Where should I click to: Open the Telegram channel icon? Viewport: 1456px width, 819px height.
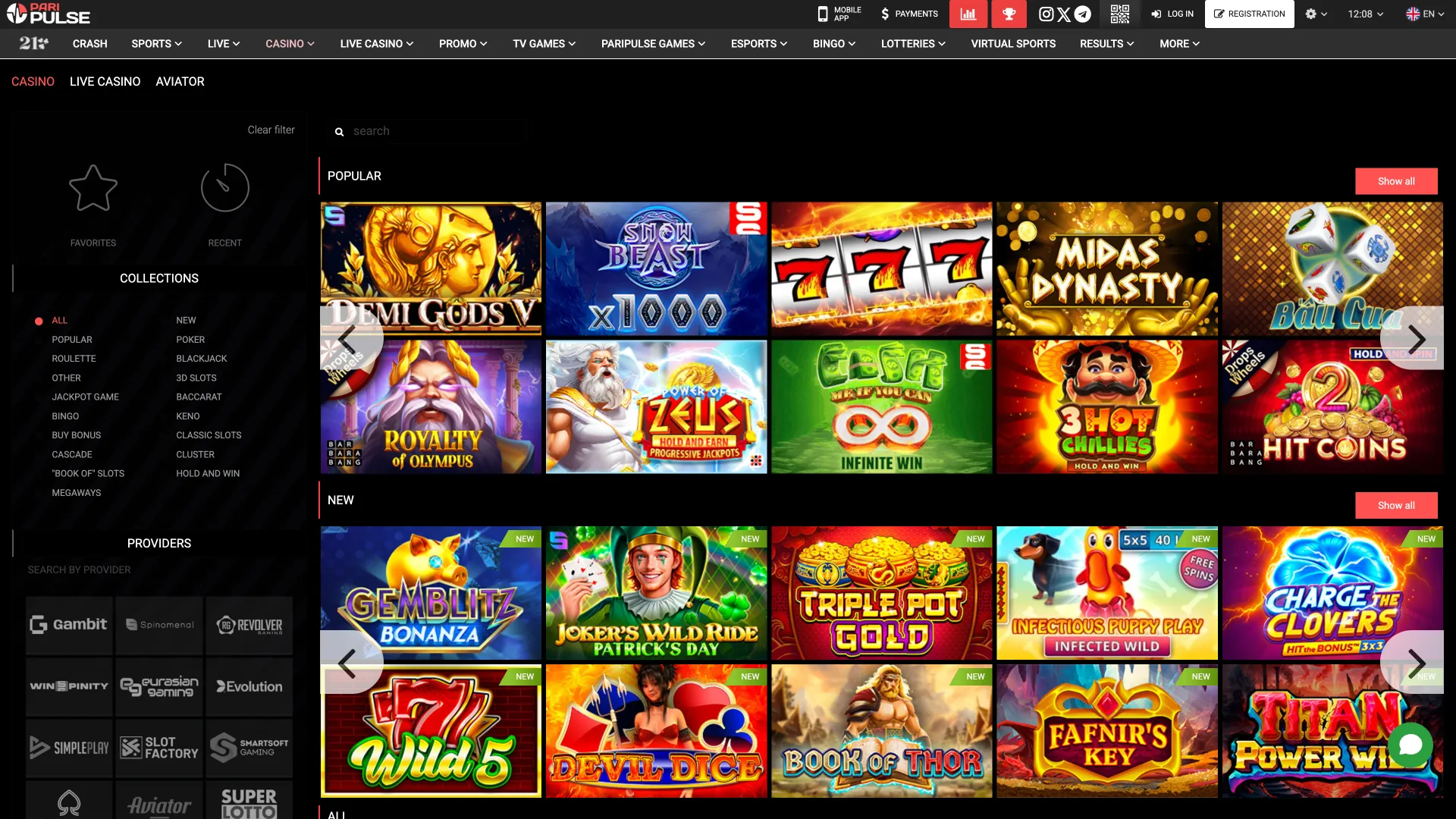1083,14
